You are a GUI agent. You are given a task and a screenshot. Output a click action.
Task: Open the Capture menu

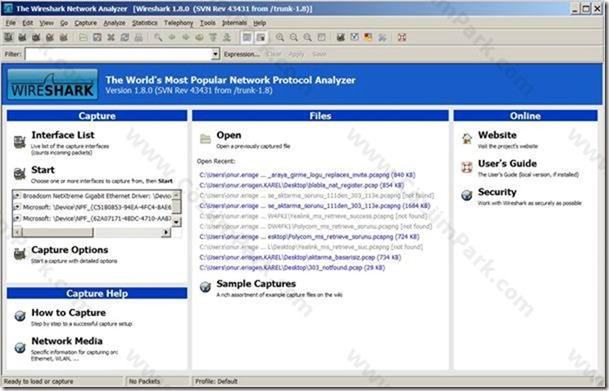(x=85, y=23)
